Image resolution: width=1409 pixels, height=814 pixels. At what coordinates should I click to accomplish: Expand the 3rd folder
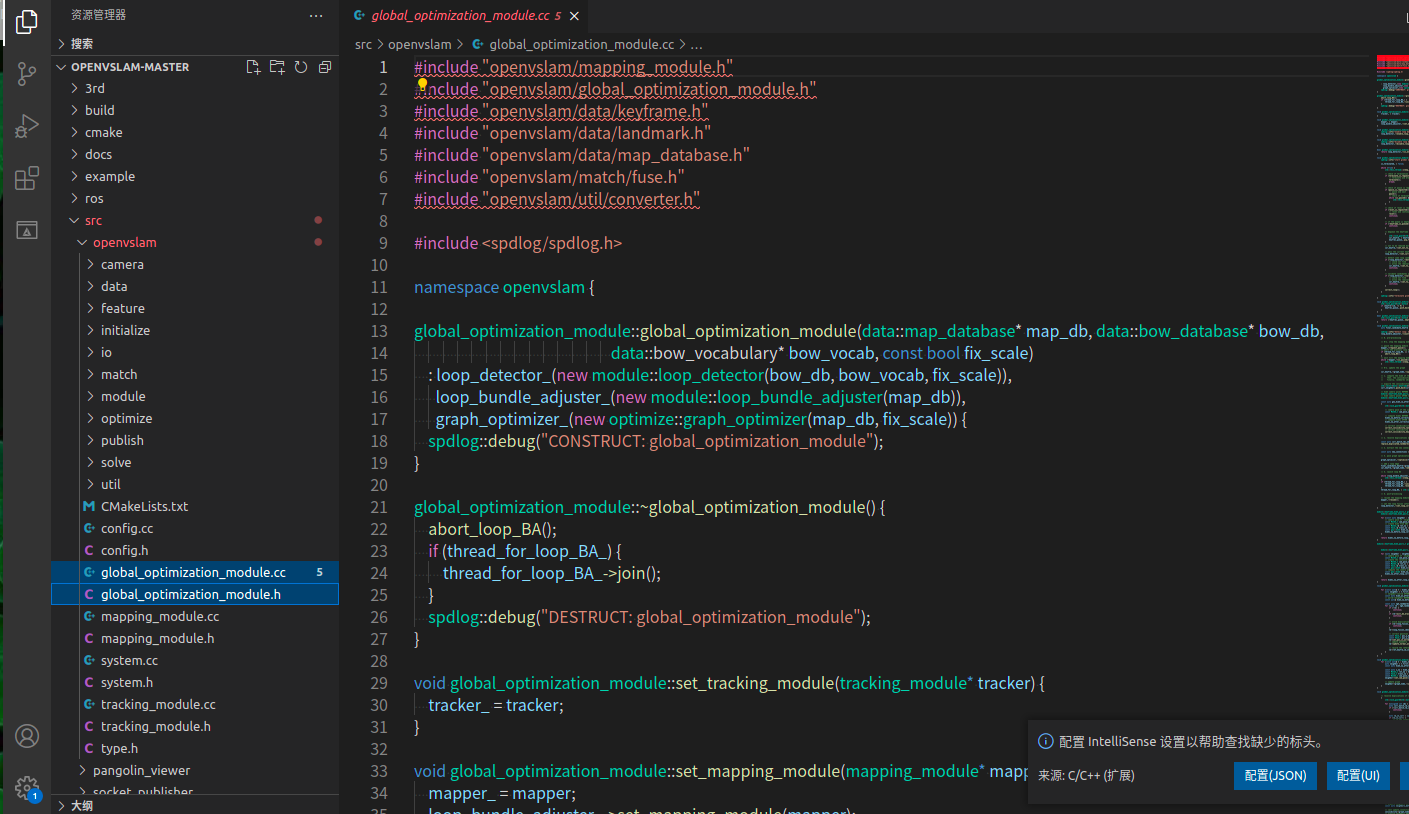click(x=95, y=88)
